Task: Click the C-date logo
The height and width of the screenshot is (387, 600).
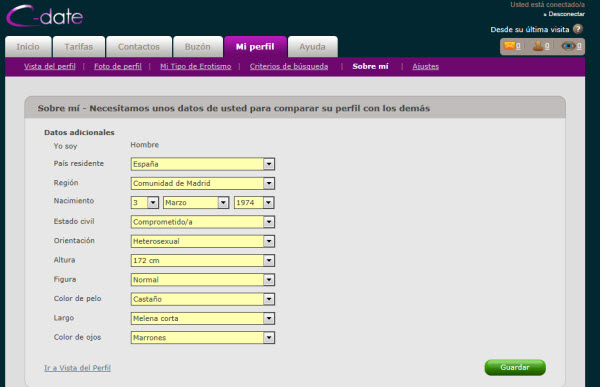Action: pos(45,16)
